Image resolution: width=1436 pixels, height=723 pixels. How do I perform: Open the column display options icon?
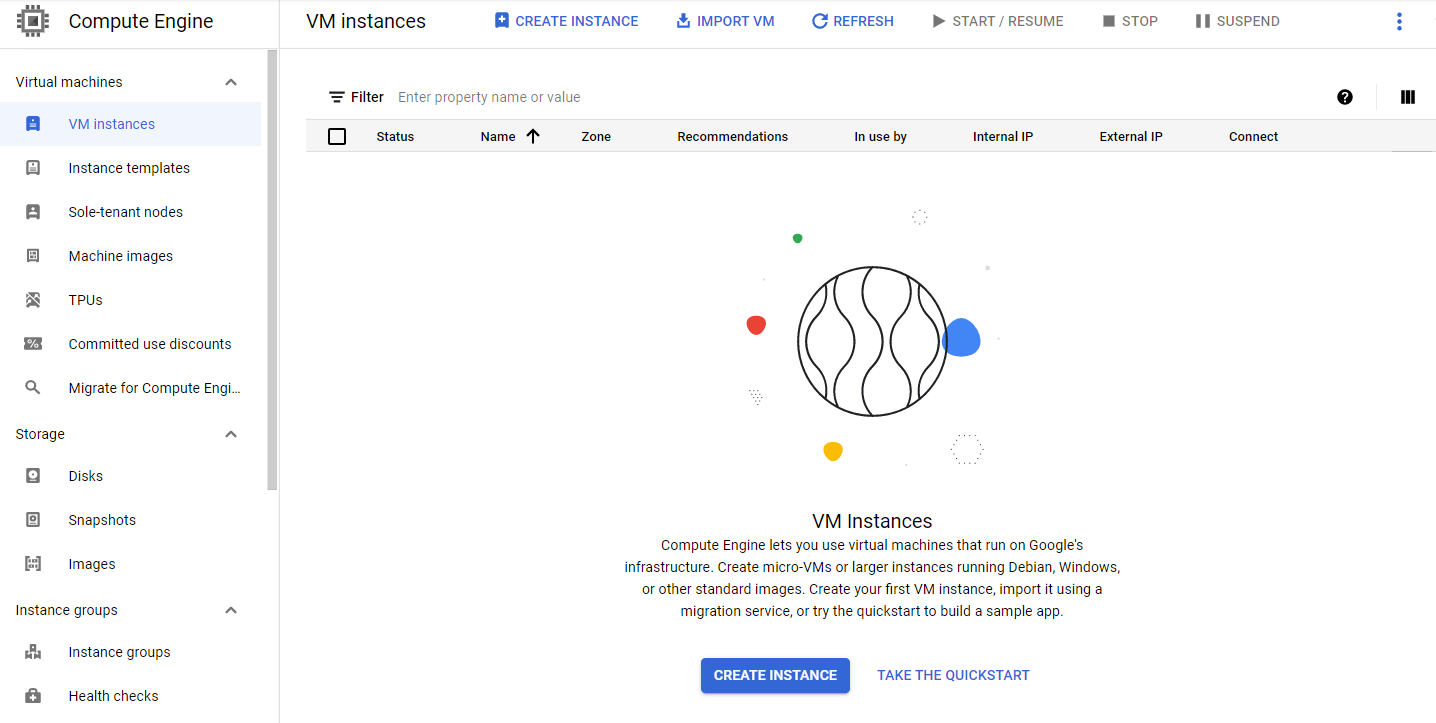click(1408, 97)
